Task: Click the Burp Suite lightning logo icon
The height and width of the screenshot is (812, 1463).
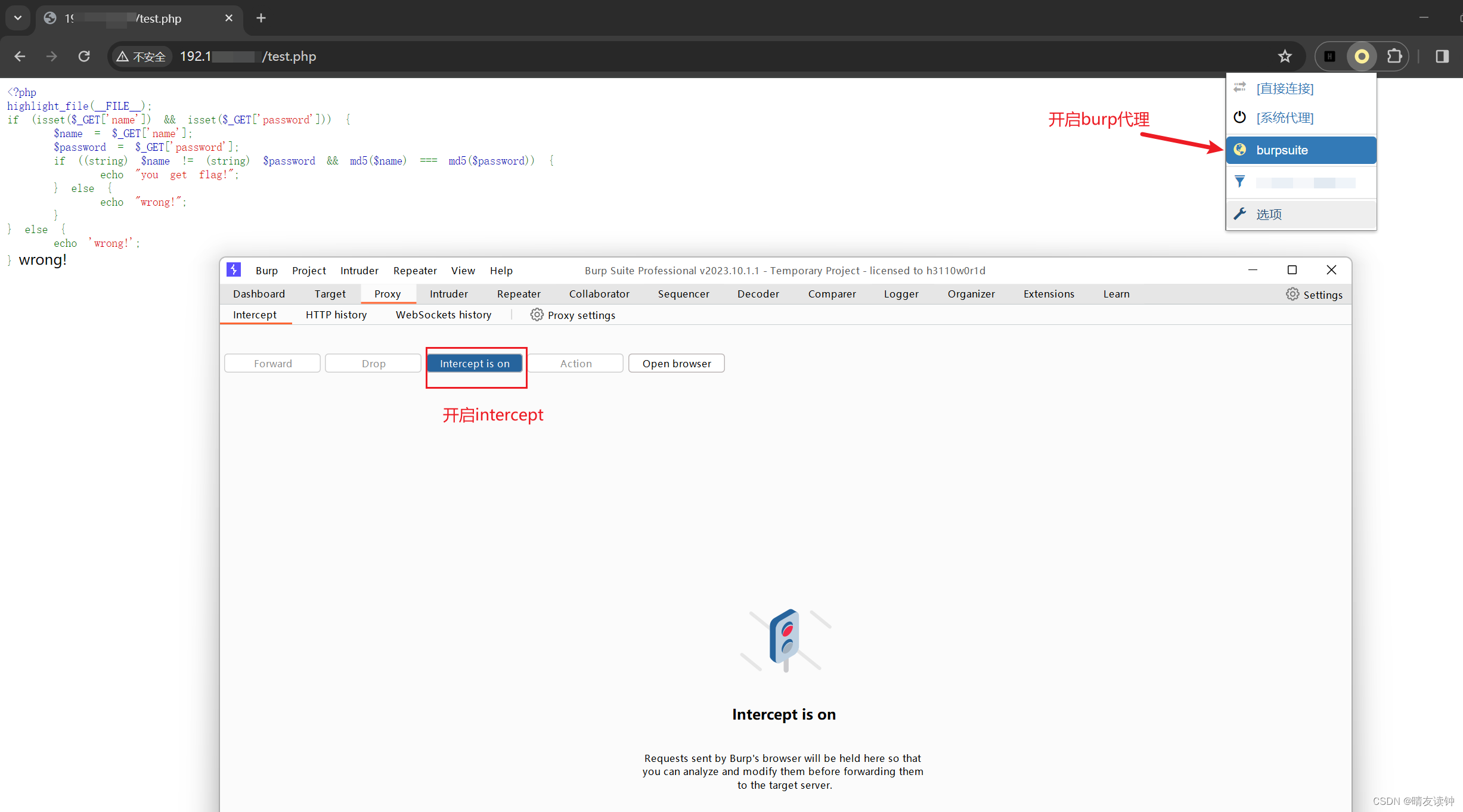Action: pyautogui.click(x=234, y=270)
